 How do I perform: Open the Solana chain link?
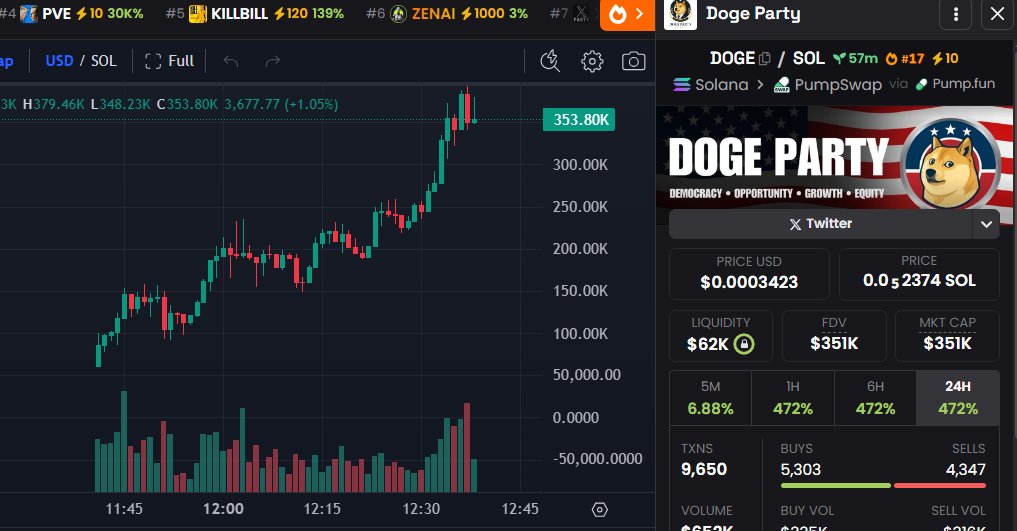[710, 85]
